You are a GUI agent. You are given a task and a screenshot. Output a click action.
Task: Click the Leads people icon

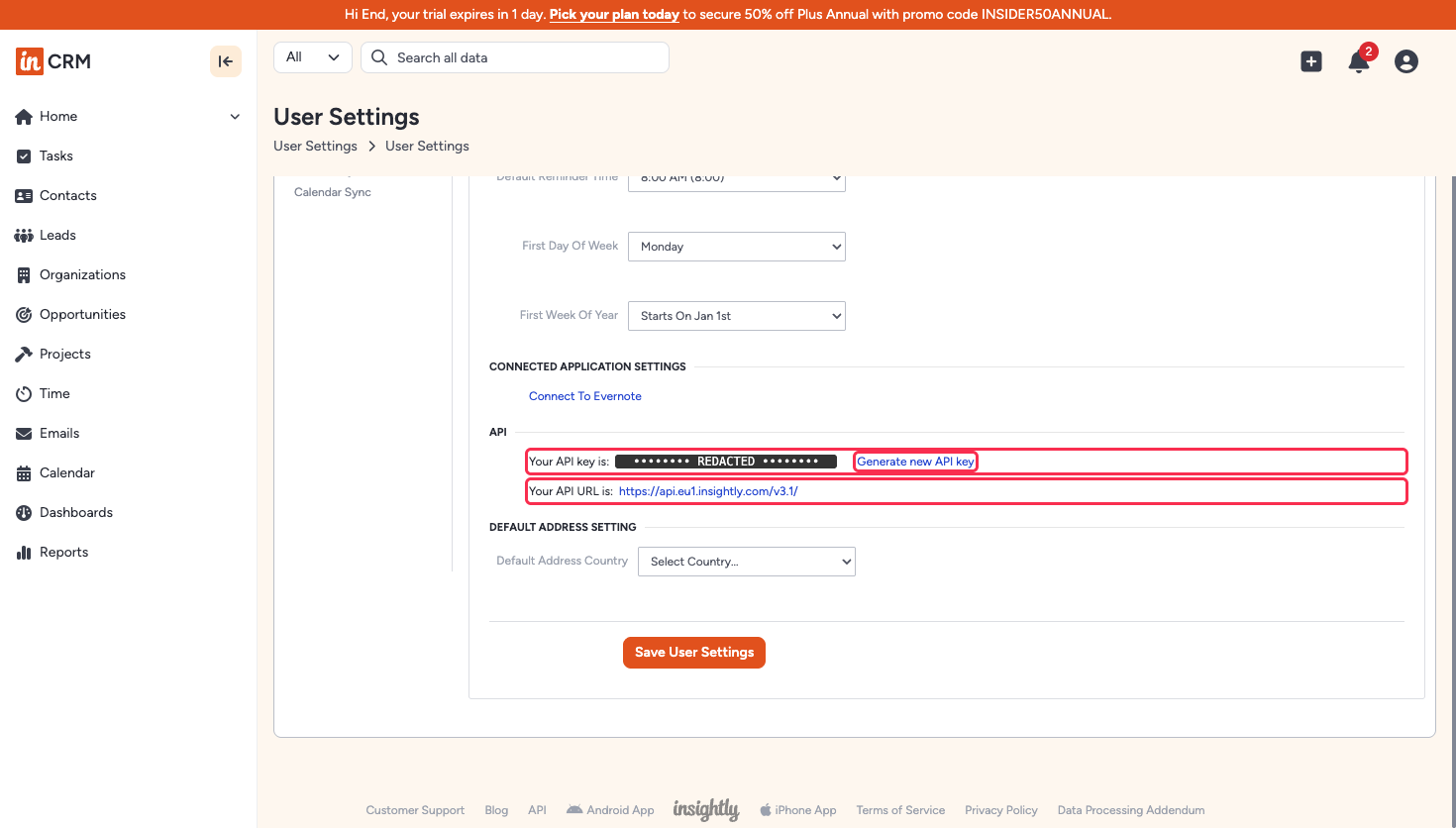click(24, 236)
